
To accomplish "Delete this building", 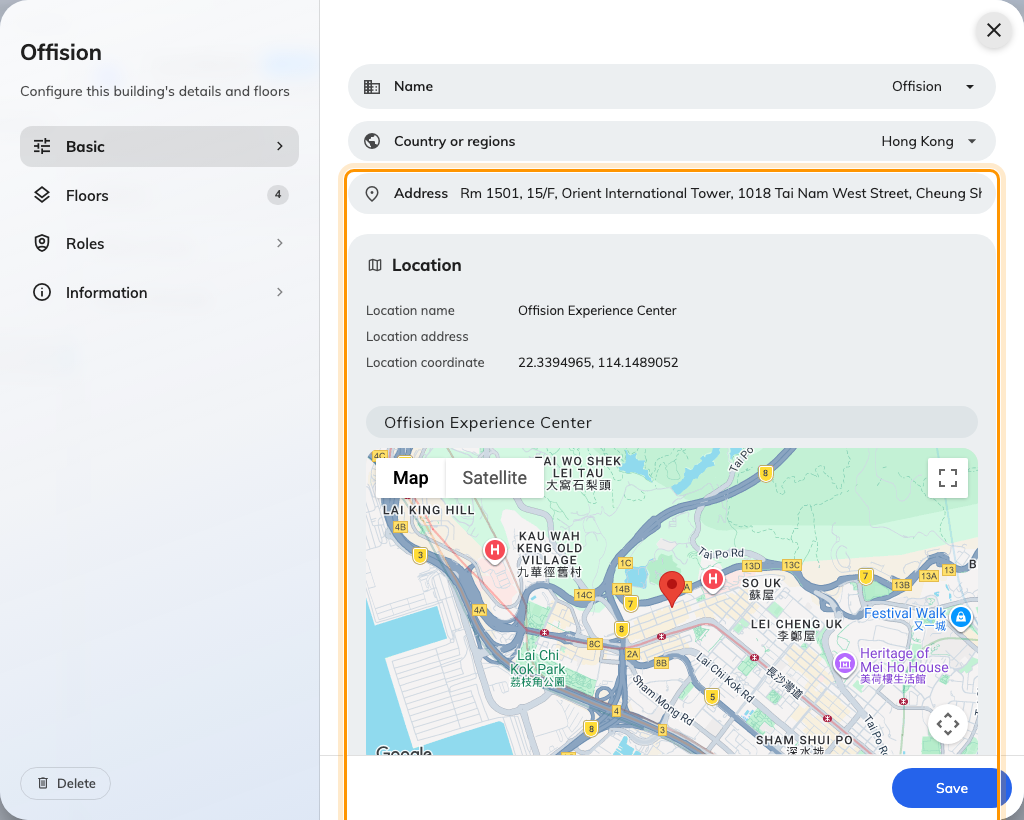I will click(x=65, y=783).
